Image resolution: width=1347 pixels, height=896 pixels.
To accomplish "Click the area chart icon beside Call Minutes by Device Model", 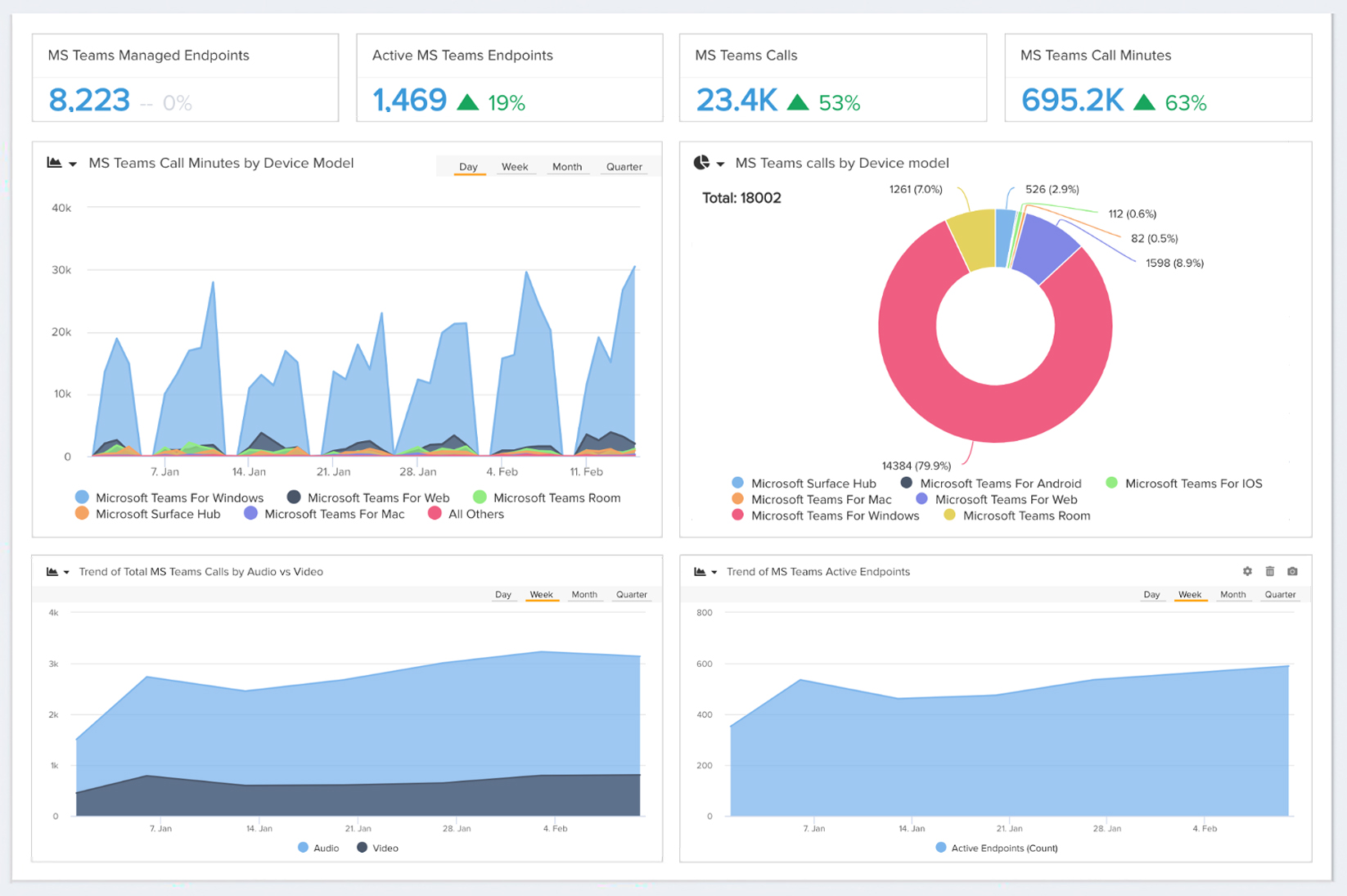I will [x=54, y=163].
